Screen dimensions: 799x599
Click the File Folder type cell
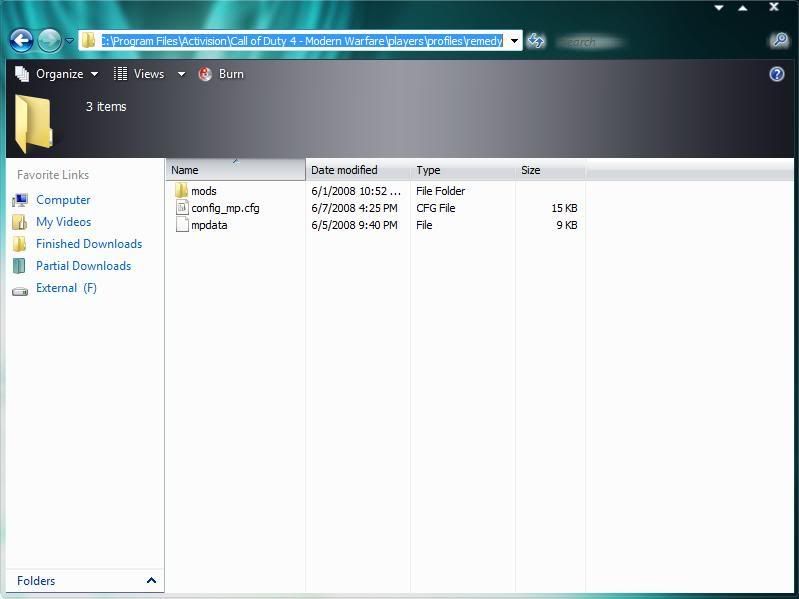(440, 191)
